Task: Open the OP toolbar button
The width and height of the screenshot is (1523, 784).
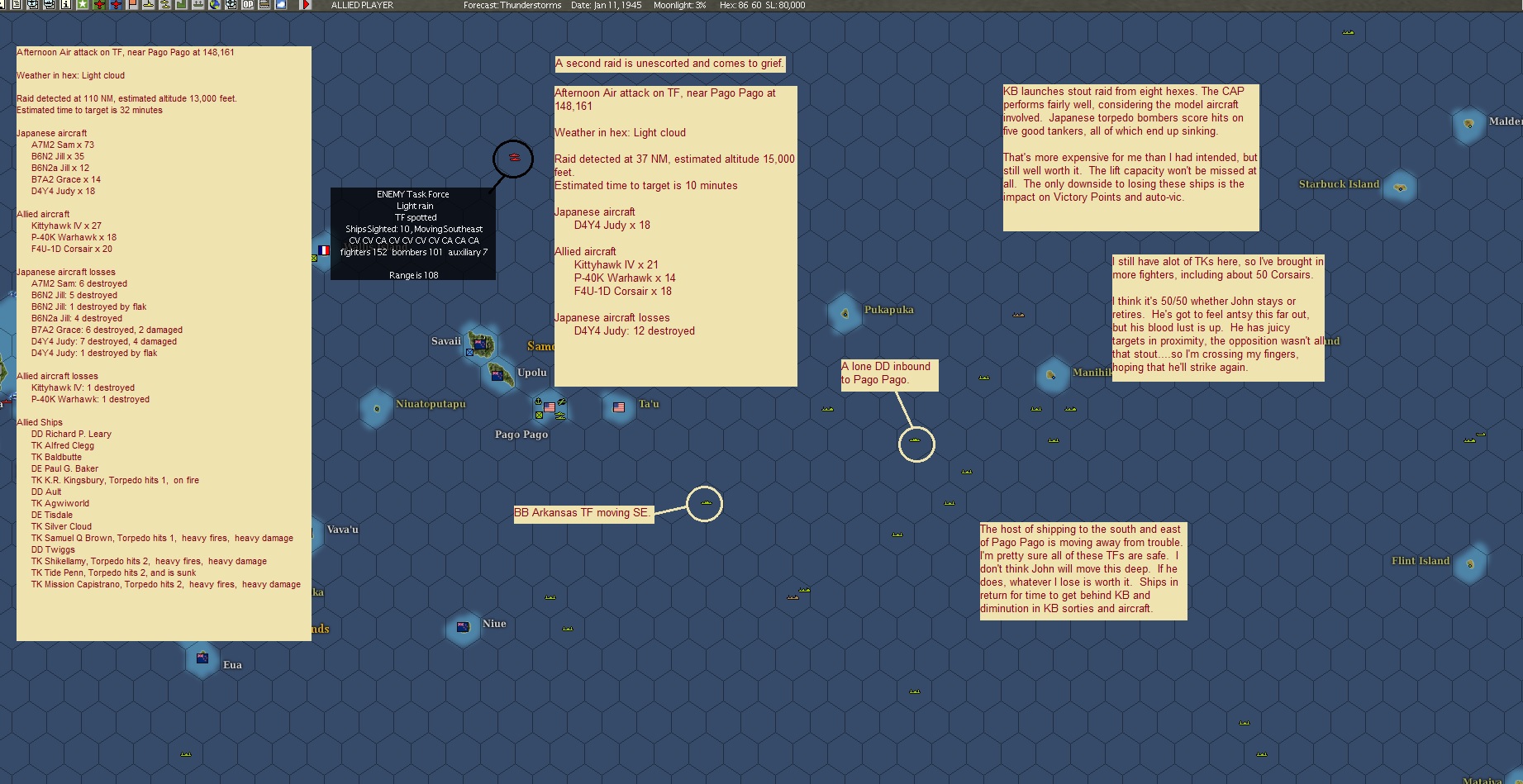Action: (248, 5)
